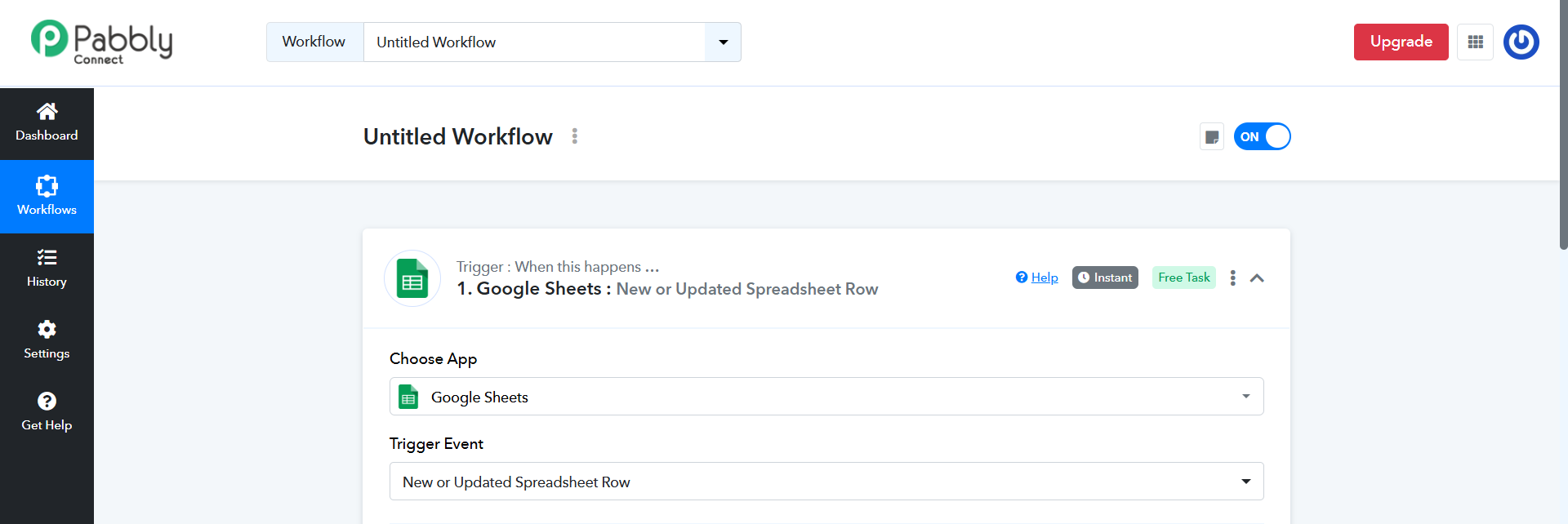
Task: Turn off the workflow ON toggle
Action: coord(1262,137)
